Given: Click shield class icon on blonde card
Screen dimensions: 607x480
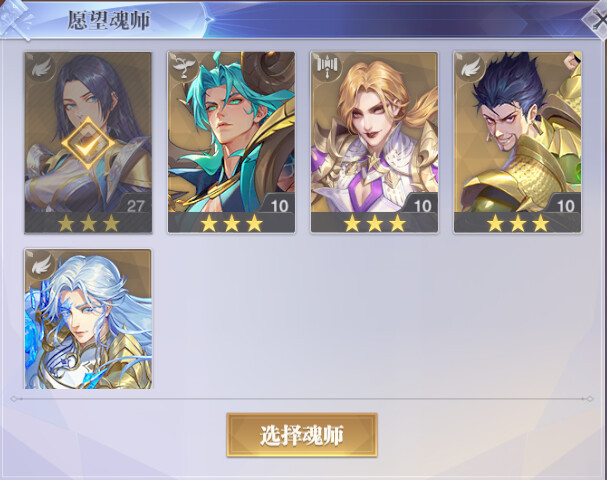Looking at the screenshot, I should click(328, 68).
